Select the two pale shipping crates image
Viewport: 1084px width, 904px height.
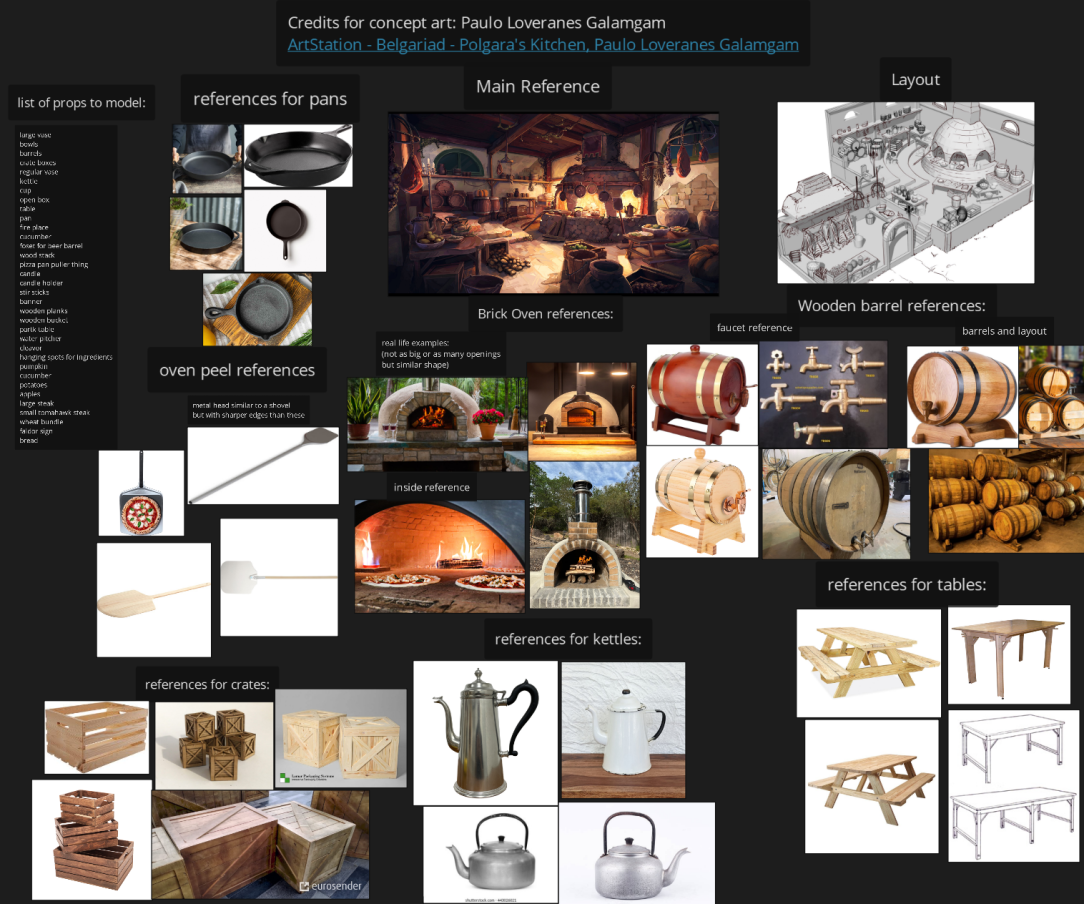(x=341, y=738)
